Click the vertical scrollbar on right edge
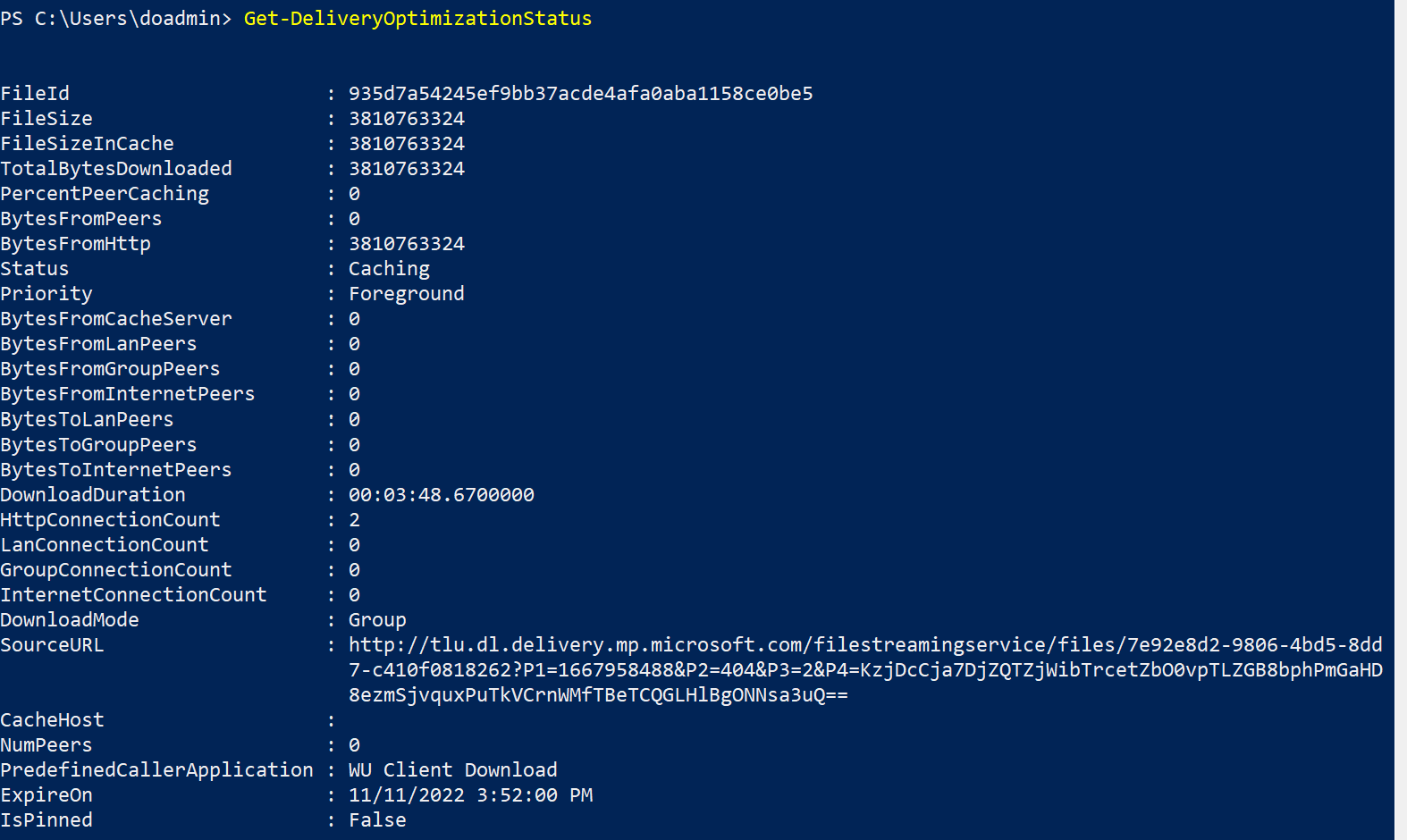This screenshot has height=840, width=1407. click(1401, 420)
